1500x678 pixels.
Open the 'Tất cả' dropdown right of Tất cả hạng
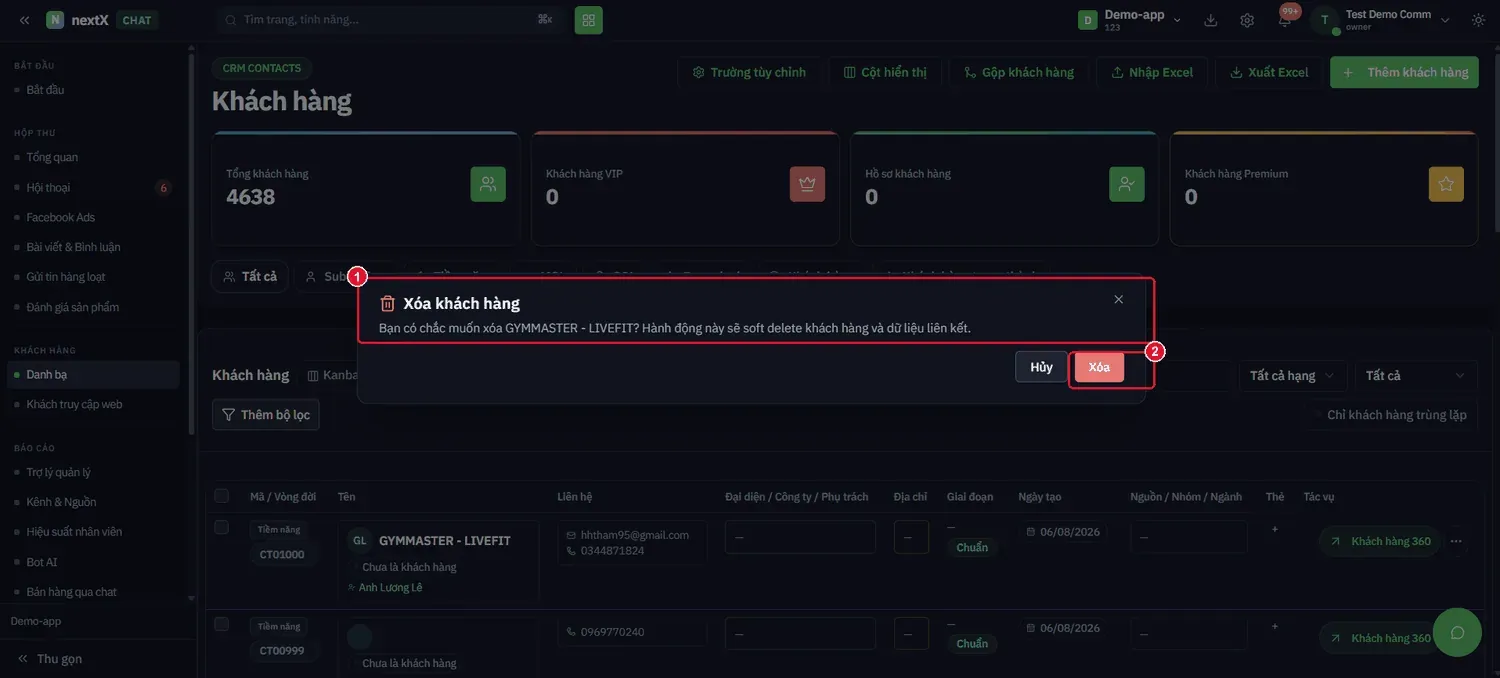pos(1416,376)
